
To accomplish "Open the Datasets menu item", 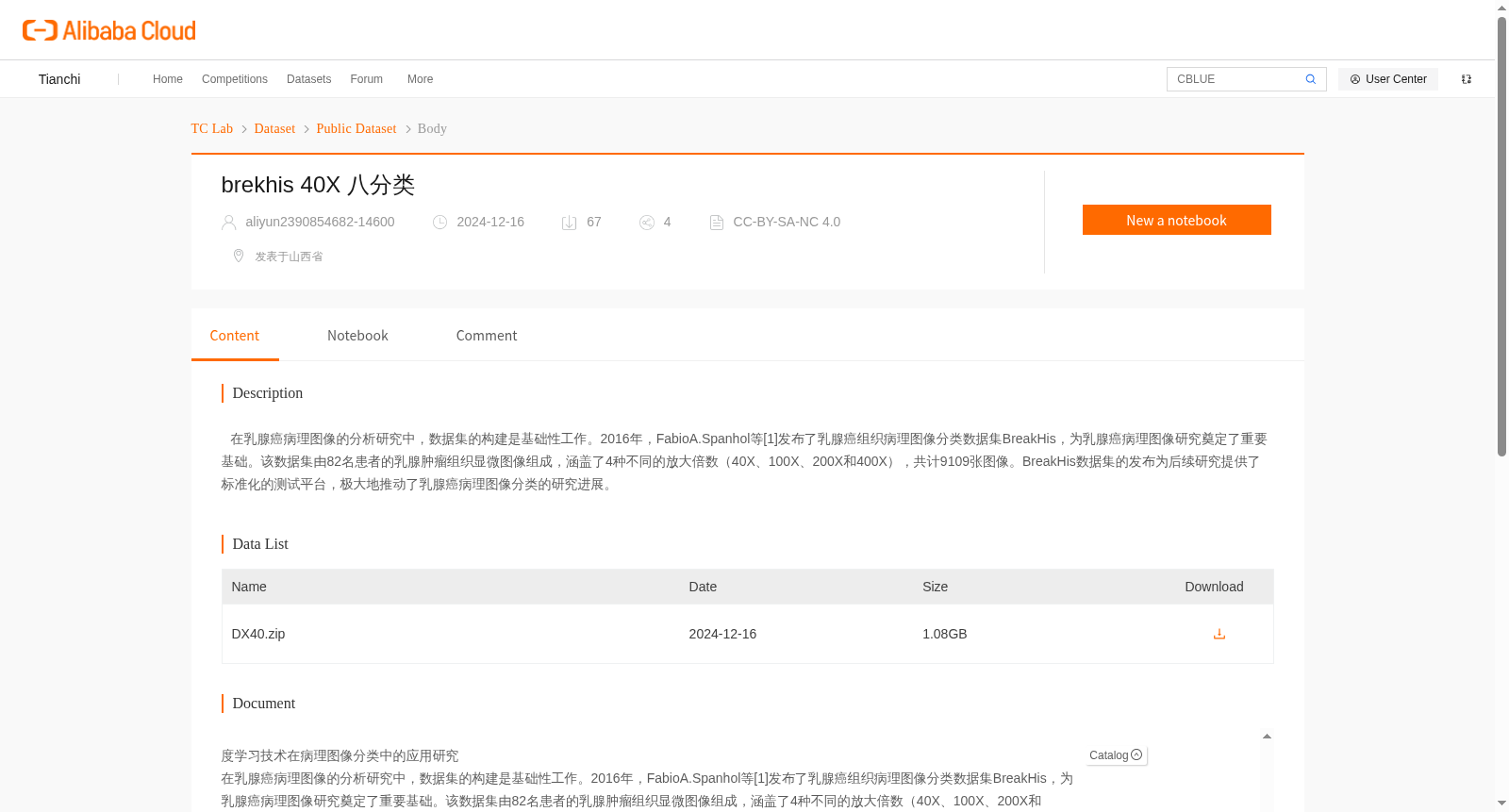I will 309,79.
